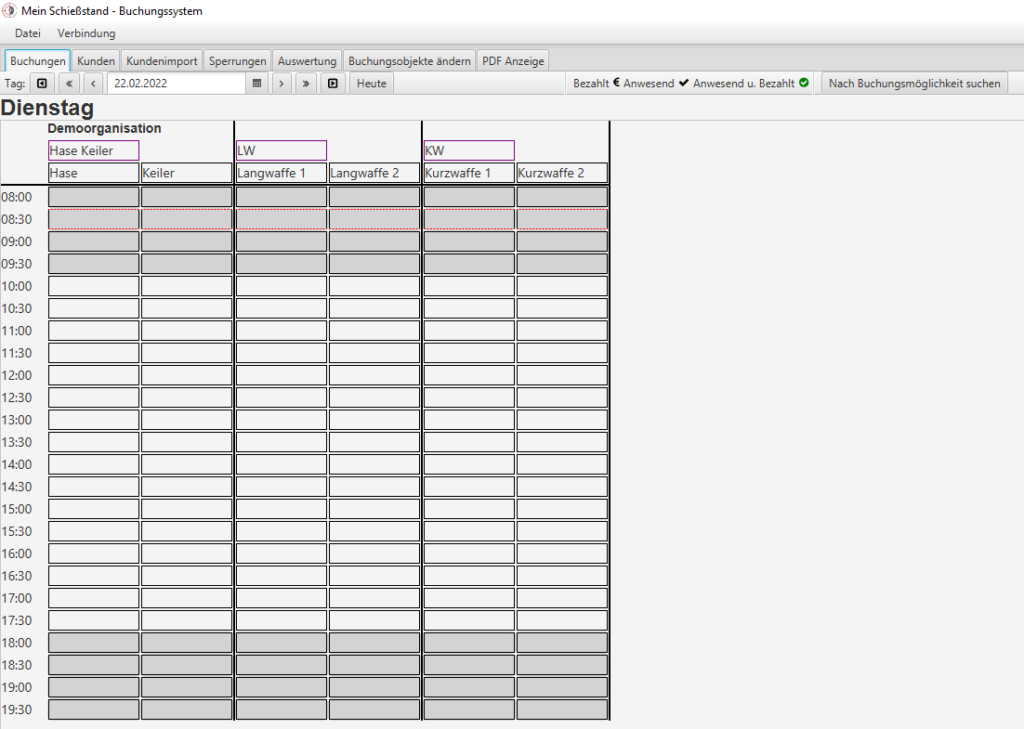Screen dimensions: 1024x729
Task: Click the Hase column header
Action: [93, 173]
